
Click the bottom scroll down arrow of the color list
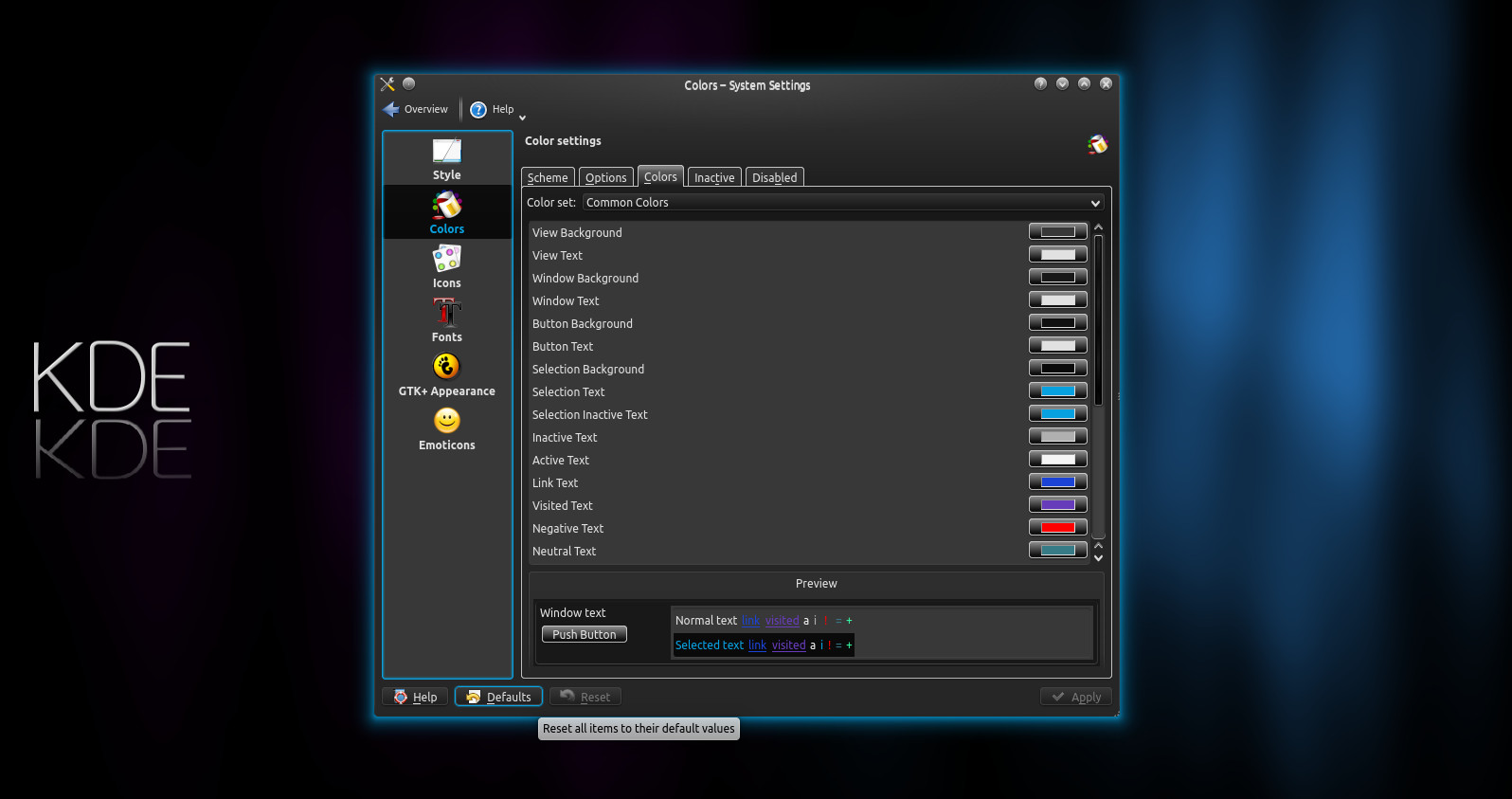(1098, 558)
